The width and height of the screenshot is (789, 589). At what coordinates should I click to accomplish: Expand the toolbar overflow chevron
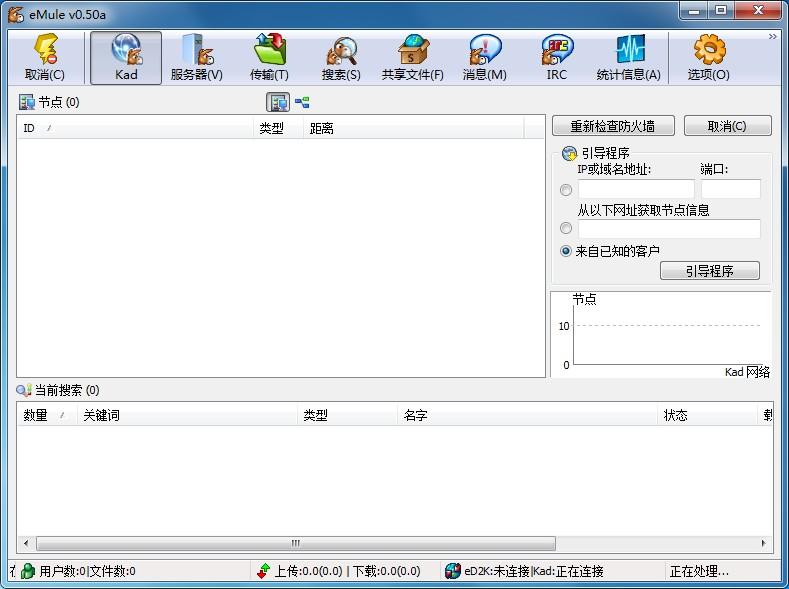click(x=772, y=37)
